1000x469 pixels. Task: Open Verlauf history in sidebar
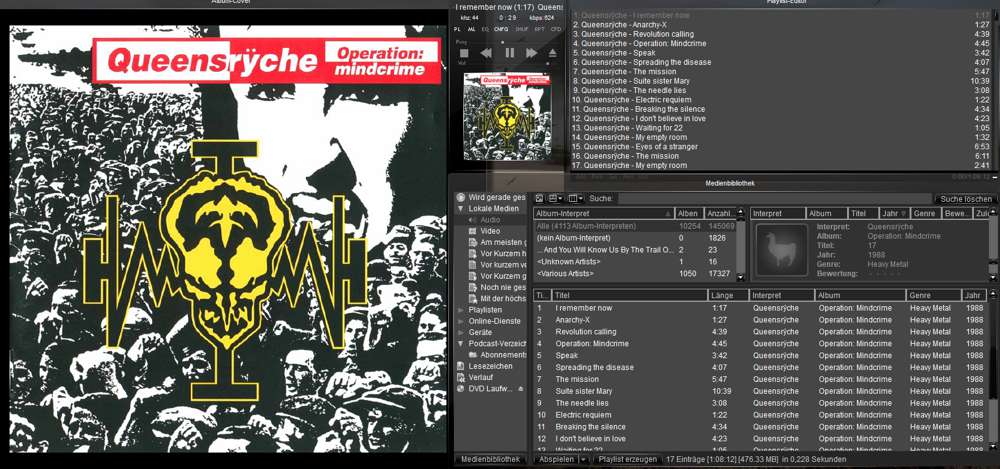pos(483,377)
